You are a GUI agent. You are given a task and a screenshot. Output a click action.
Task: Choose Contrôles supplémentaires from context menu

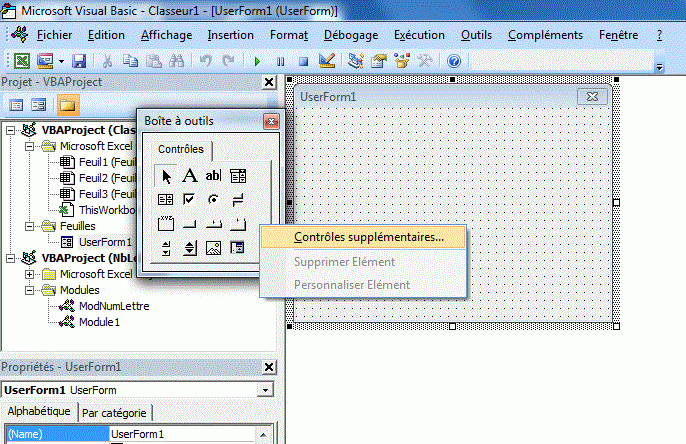[363, 237]
